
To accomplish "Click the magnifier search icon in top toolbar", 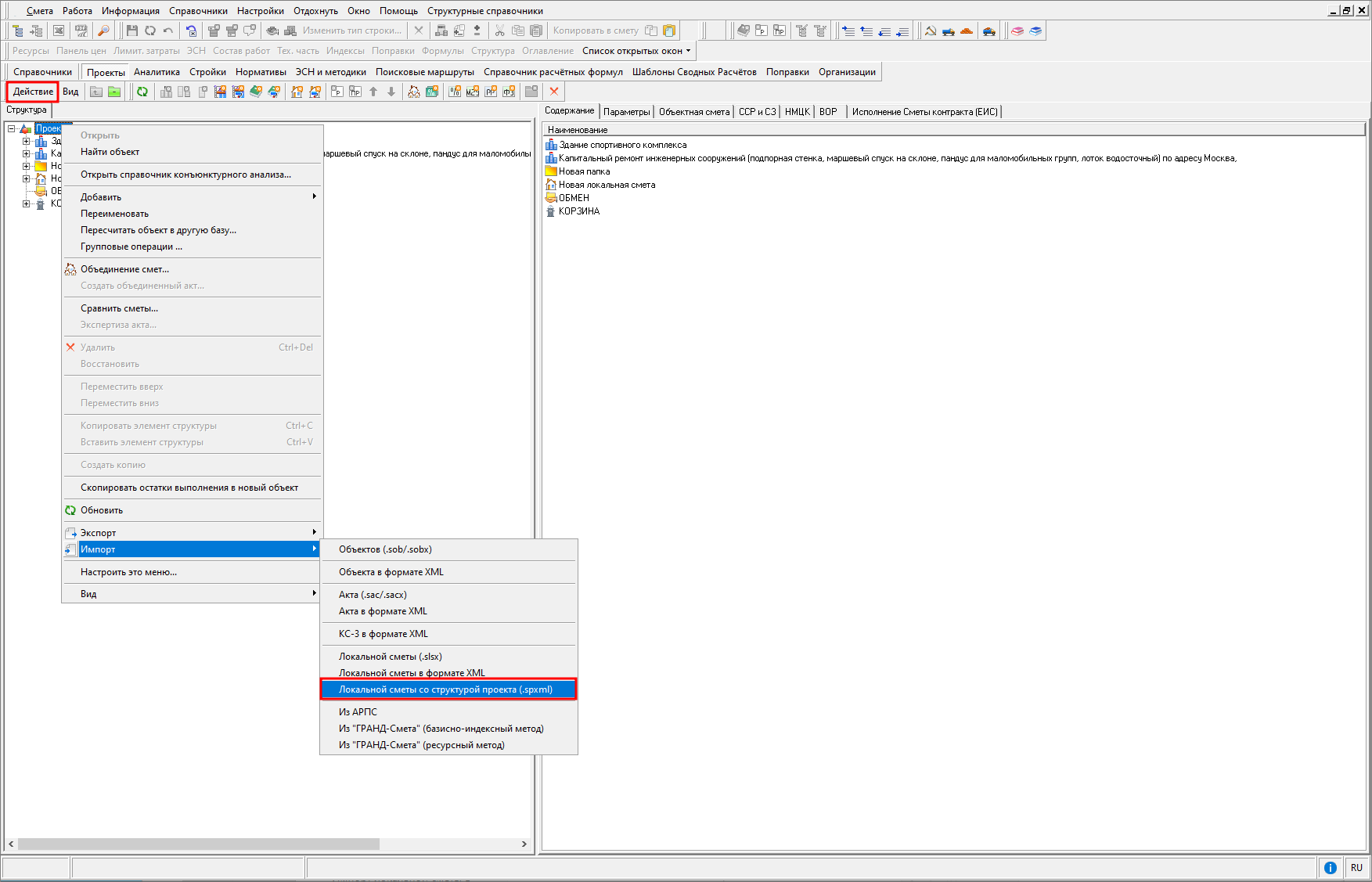I will point(103,31).
